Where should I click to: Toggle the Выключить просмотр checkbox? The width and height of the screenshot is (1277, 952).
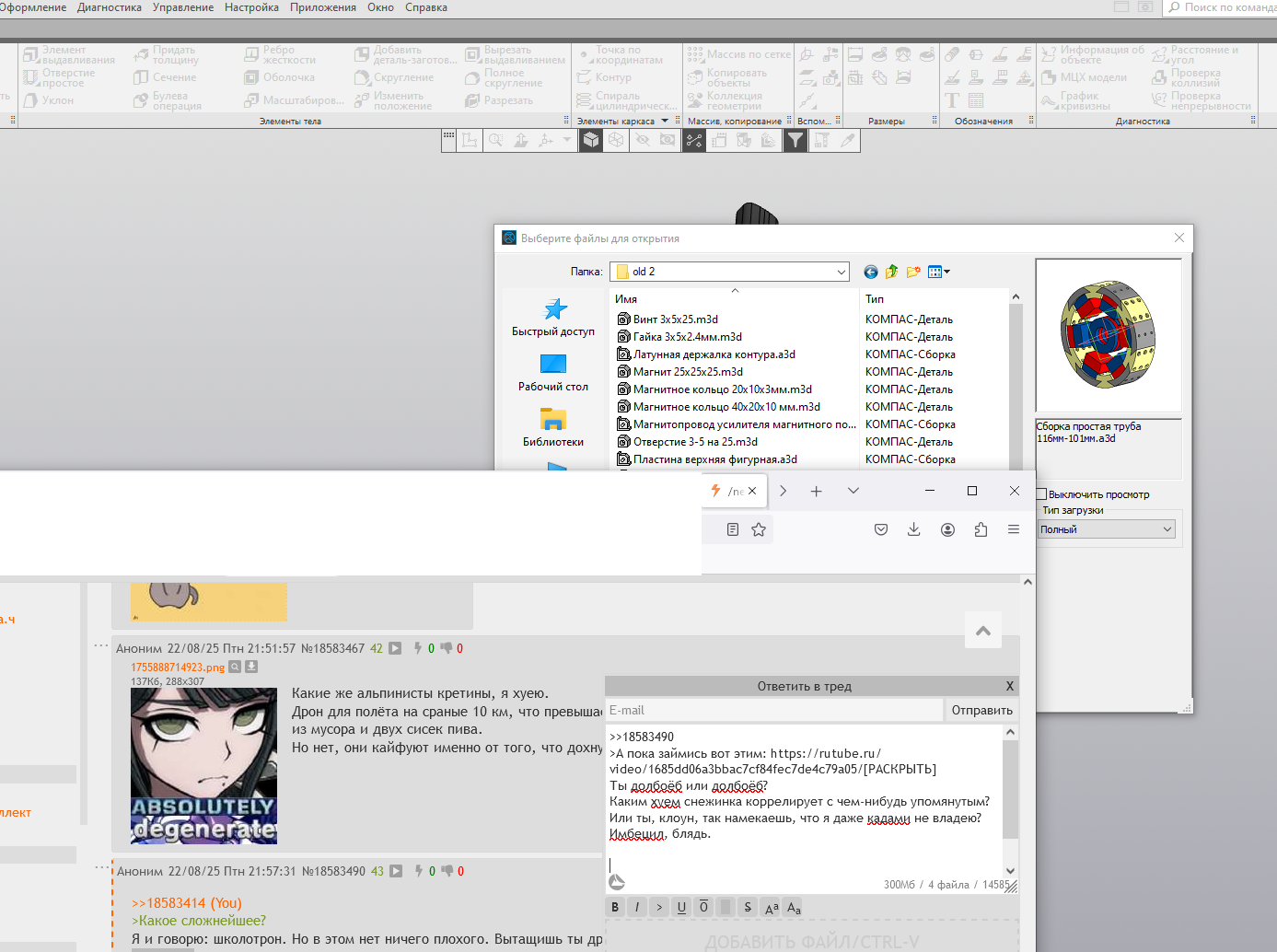pyautogui.click(x=1042, y=494)
